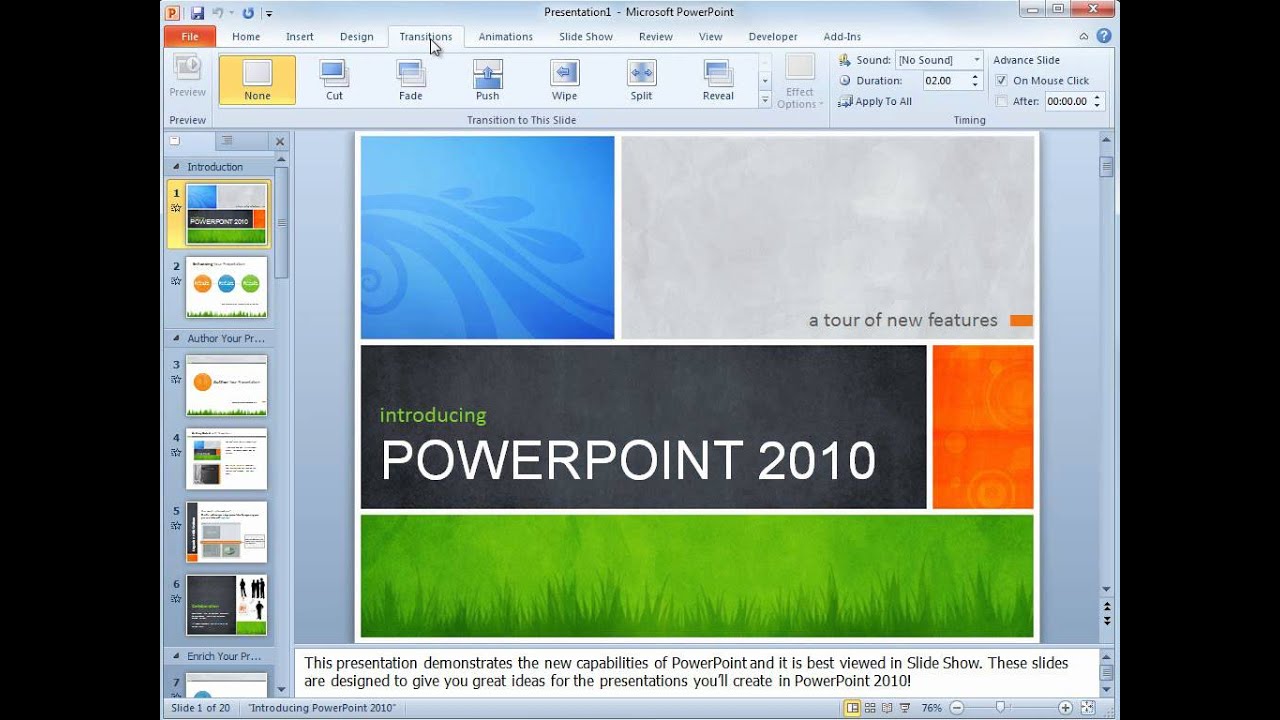This screenshot has width=1280, height=720.
Task: Save the presentation from Quick Access
Action: 197,13
